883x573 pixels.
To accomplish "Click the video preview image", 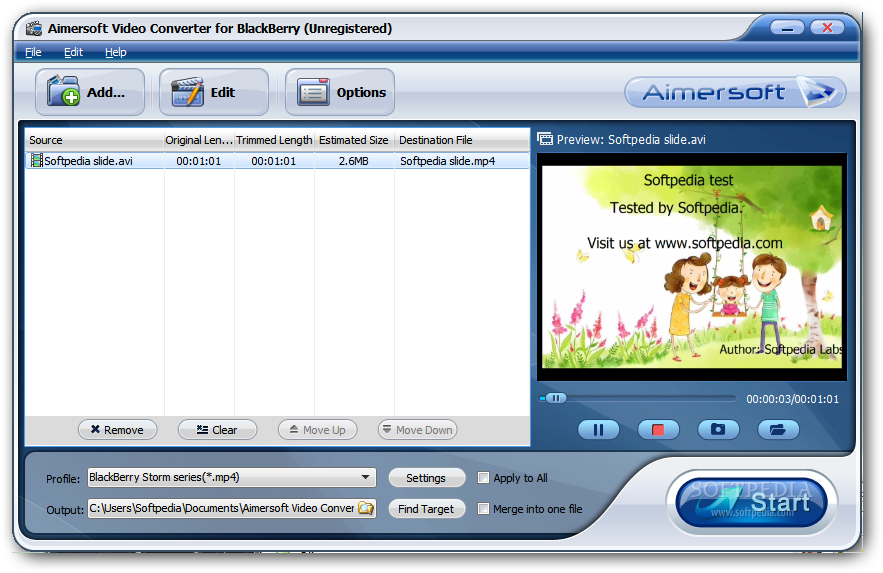I will point(692,267).
